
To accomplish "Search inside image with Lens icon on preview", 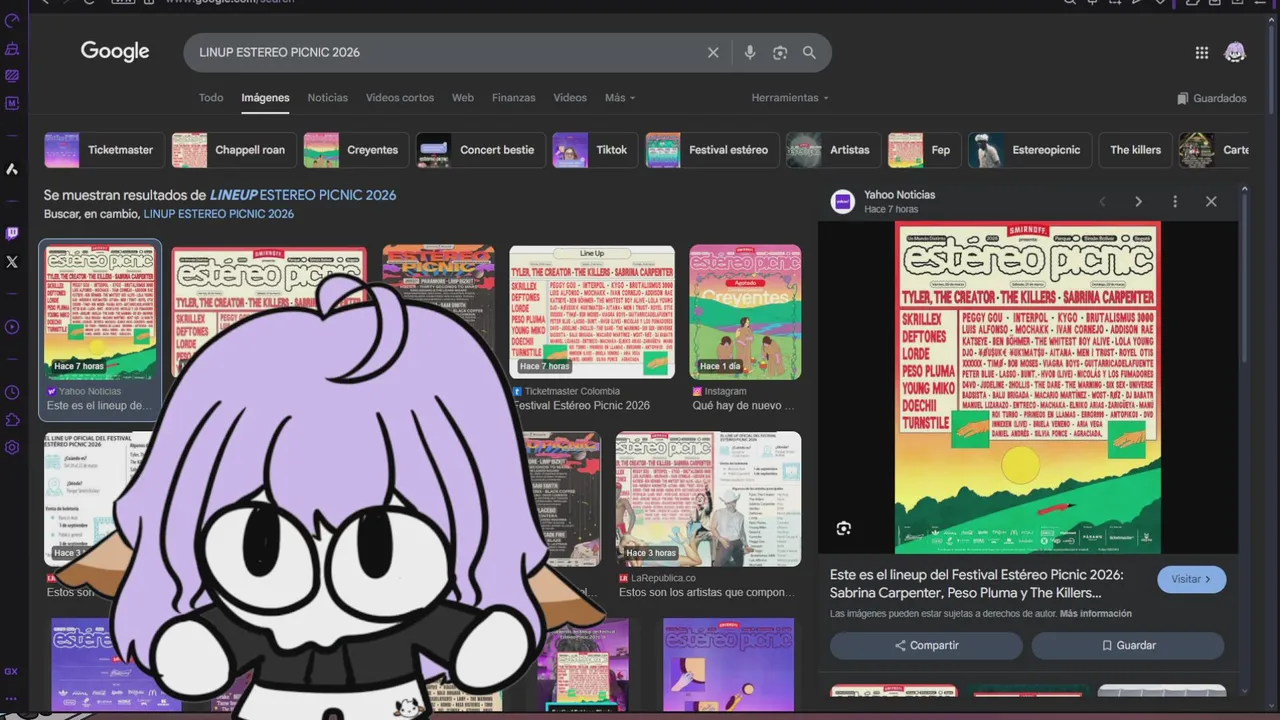I will (x=844, y=528).
